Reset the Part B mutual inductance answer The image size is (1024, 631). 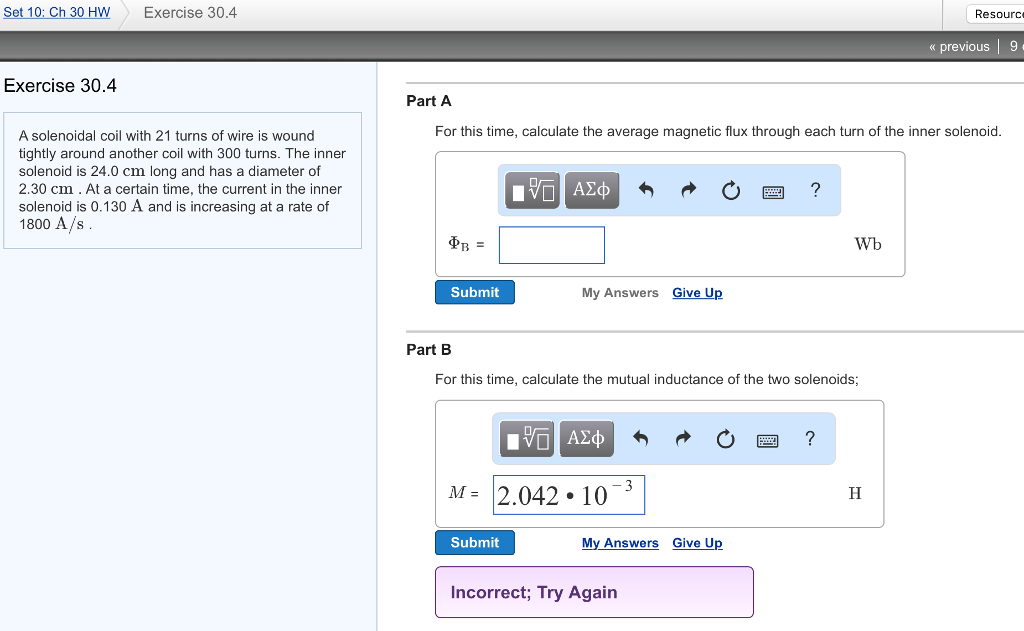[725, 438]
